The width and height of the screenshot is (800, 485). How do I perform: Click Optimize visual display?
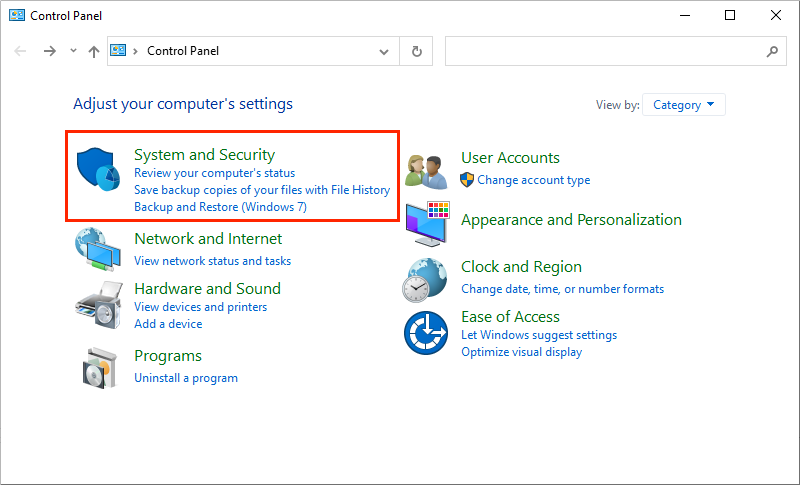521,352
